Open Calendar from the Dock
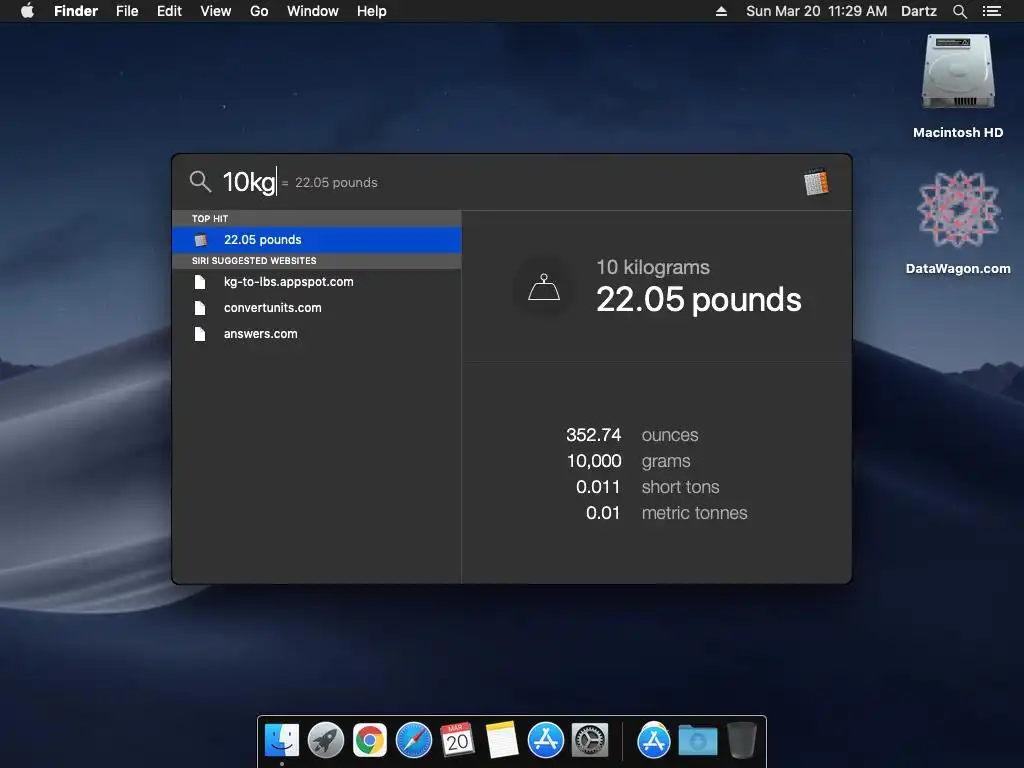1024x768 pixels. pos(457,739)
